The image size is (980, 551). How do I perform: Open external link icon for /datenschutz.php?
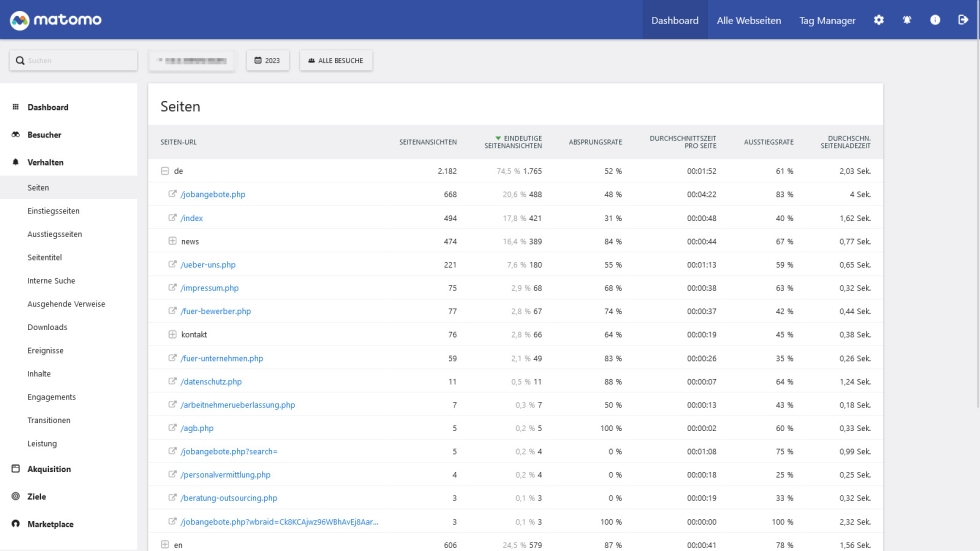(173, 382)
